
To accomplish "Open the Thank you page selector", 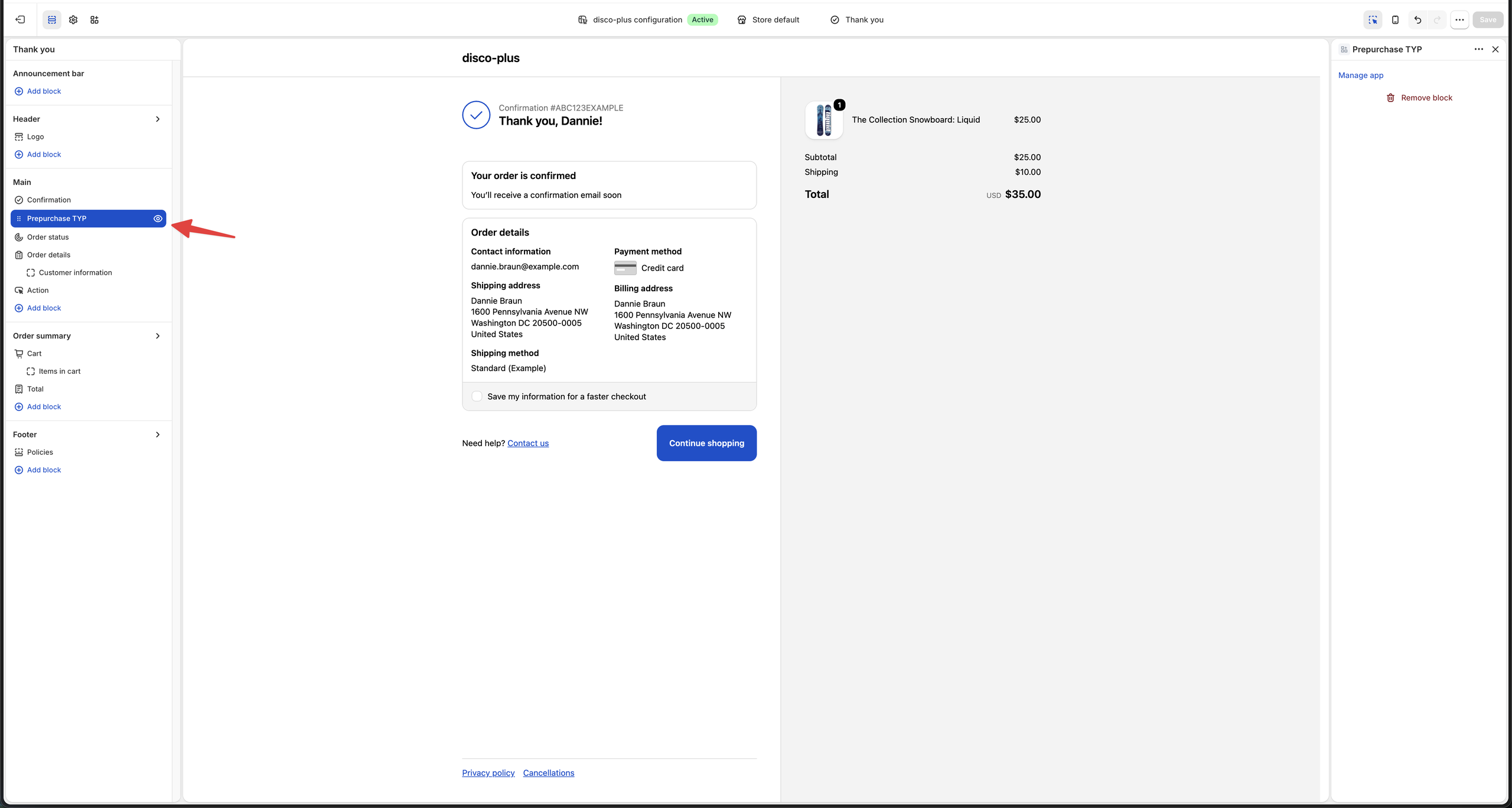I will (x=857, y=19).
